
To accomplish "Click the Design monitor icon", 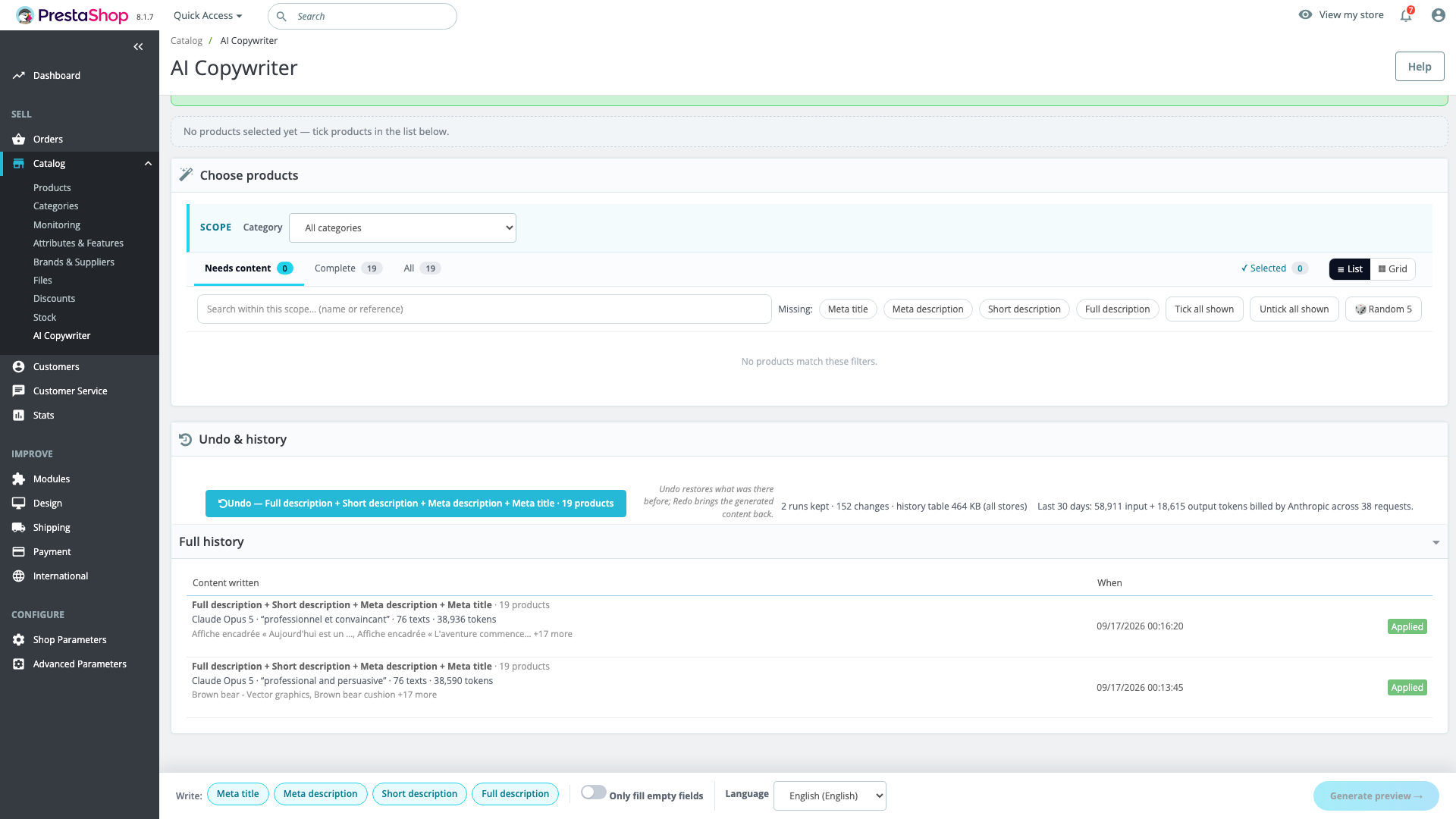I will tap(19, 504).
